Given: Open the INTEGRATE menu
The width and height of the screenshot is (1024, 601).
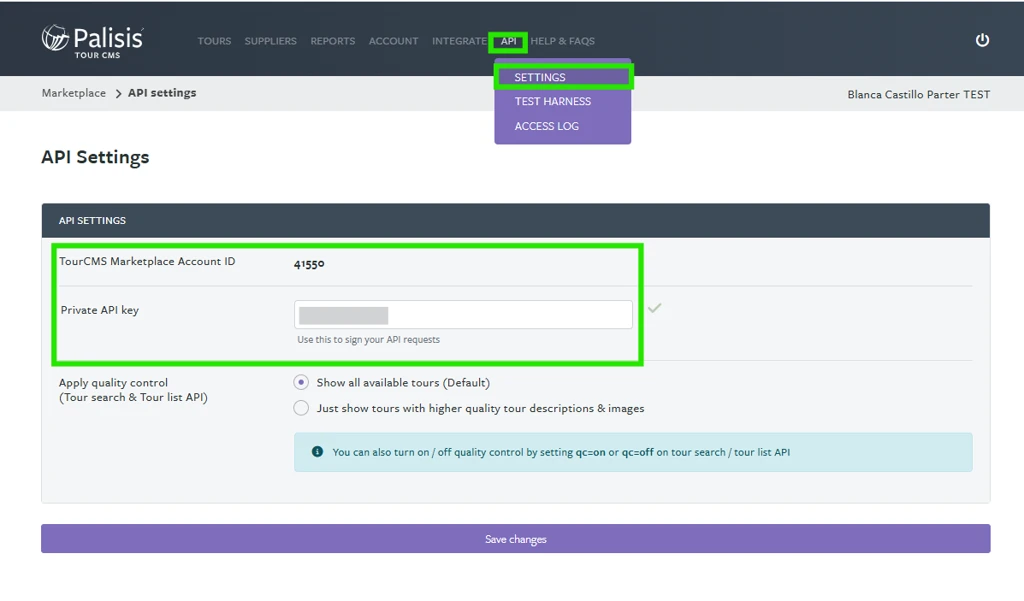Looking at the screenshot, I should click(459, 41).
